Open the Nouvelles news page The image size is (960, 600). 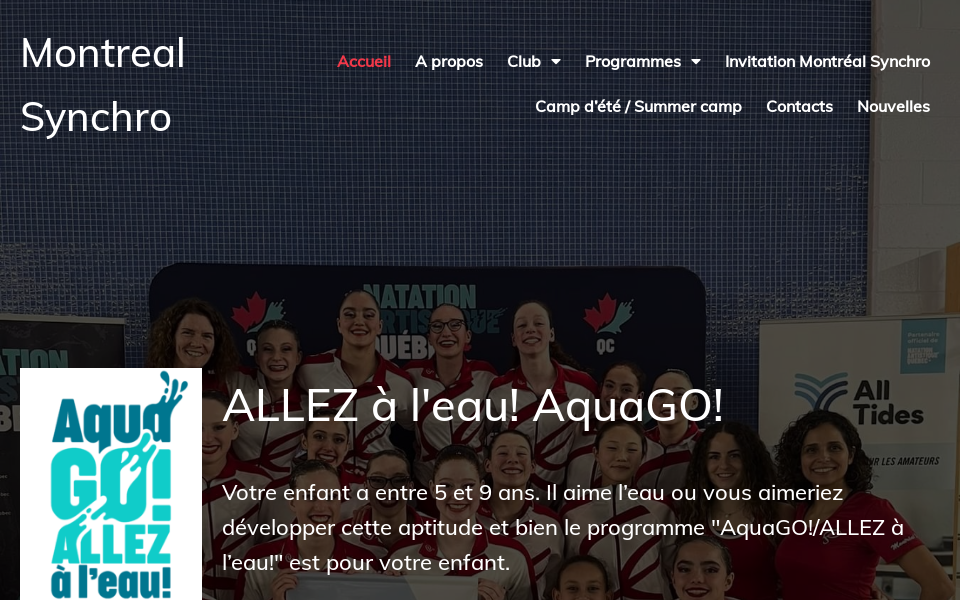click(893, 107)
